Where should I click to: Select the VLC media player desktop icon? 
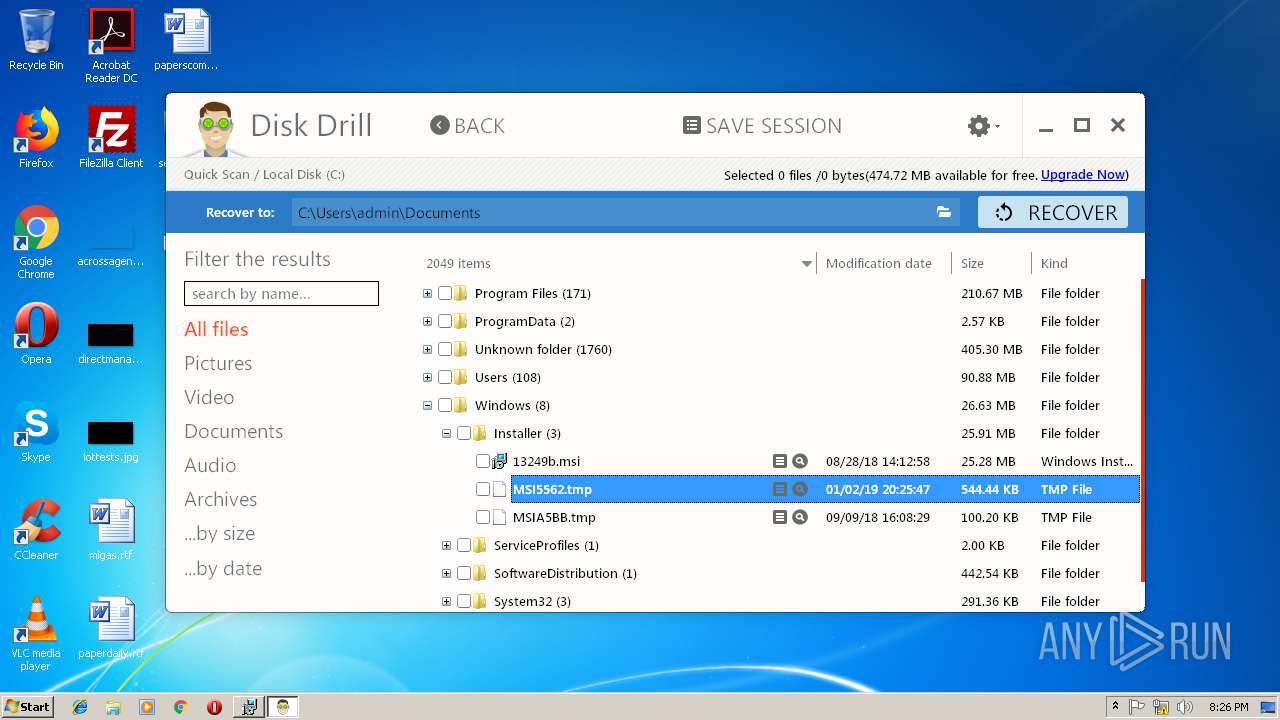pyautogui.click(x=36, y=634)
